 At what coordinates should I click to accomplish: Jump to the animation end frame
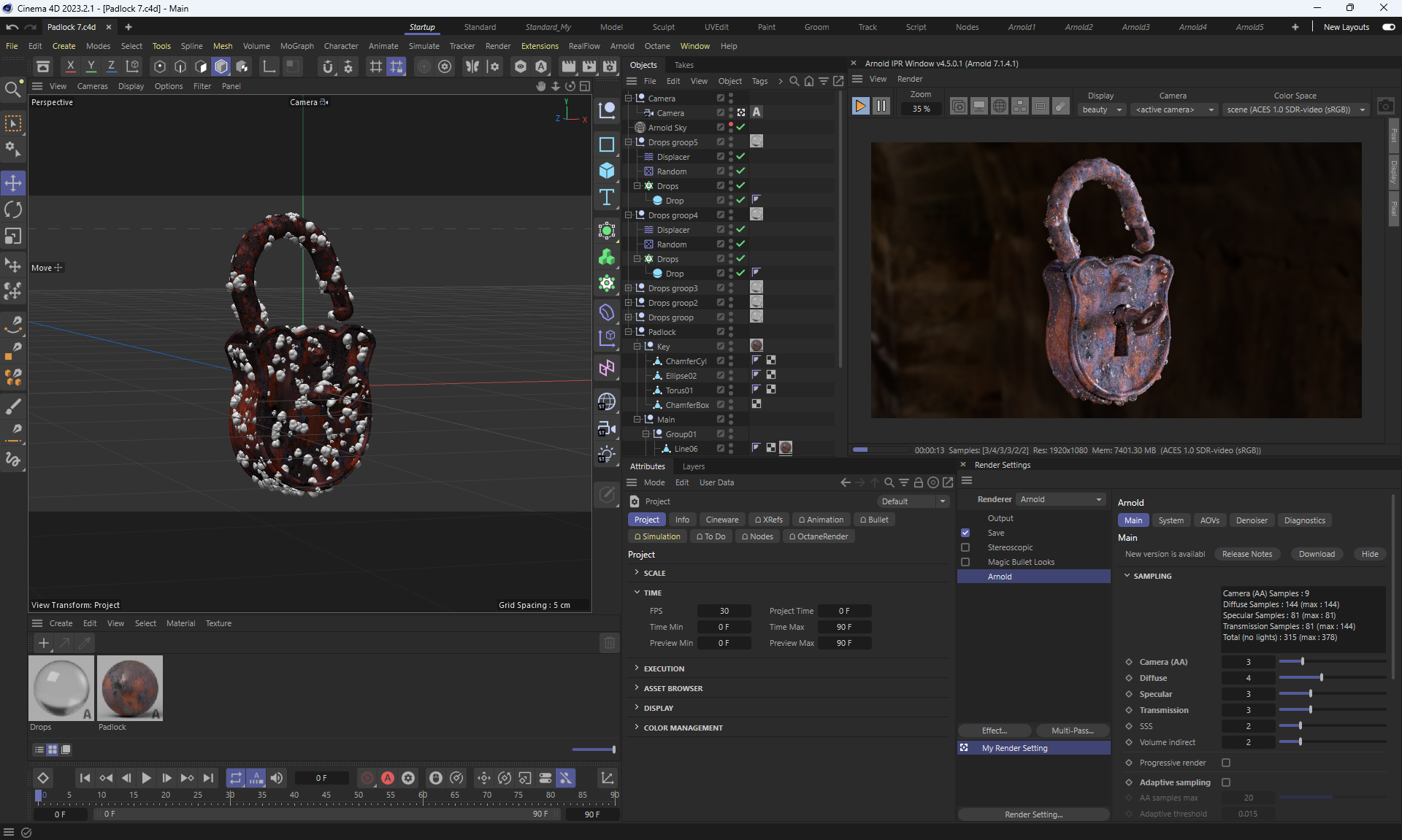[209, 778]
